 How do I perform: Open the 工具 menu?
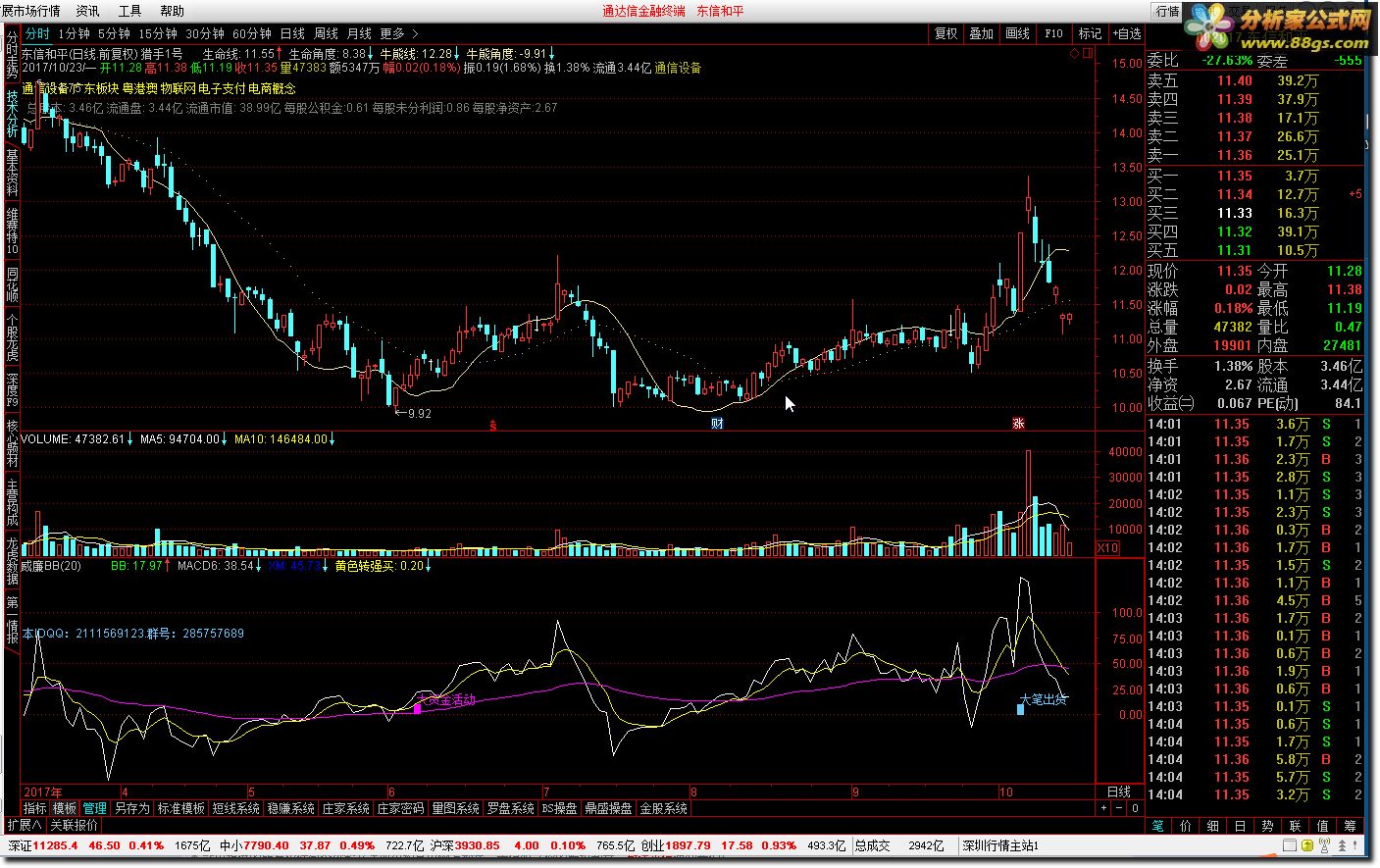click(x=129, y=11)
